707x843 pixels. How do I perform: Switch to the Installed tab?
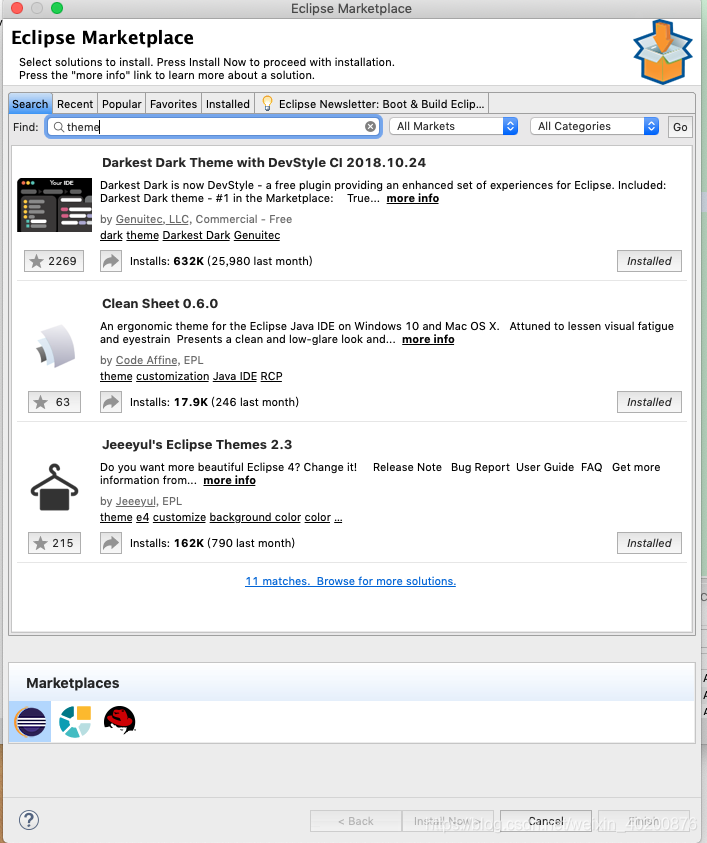227,104
